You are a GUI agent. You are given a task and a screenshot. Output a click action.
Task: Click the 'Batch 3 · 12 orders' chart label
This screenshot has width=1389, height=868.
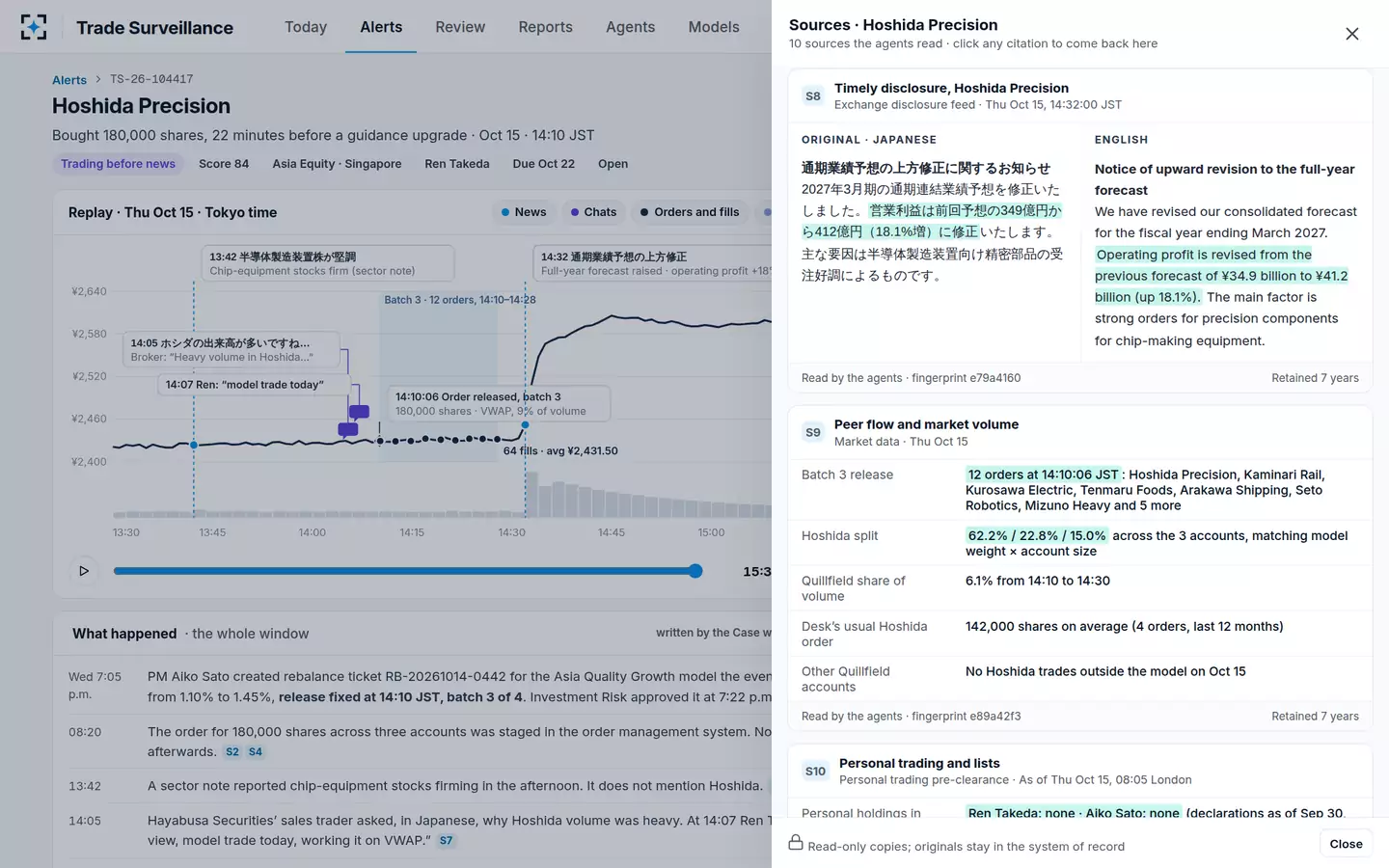click(460, 300)
